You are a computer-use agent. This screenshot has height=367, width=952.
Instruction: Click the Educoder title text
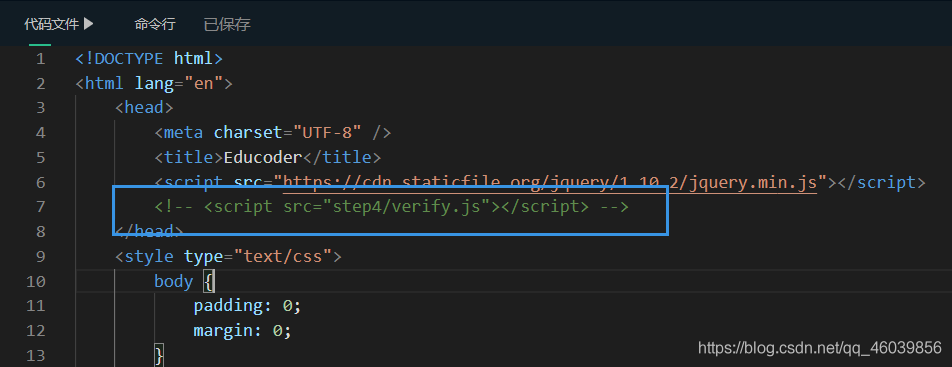pos(263,158)
